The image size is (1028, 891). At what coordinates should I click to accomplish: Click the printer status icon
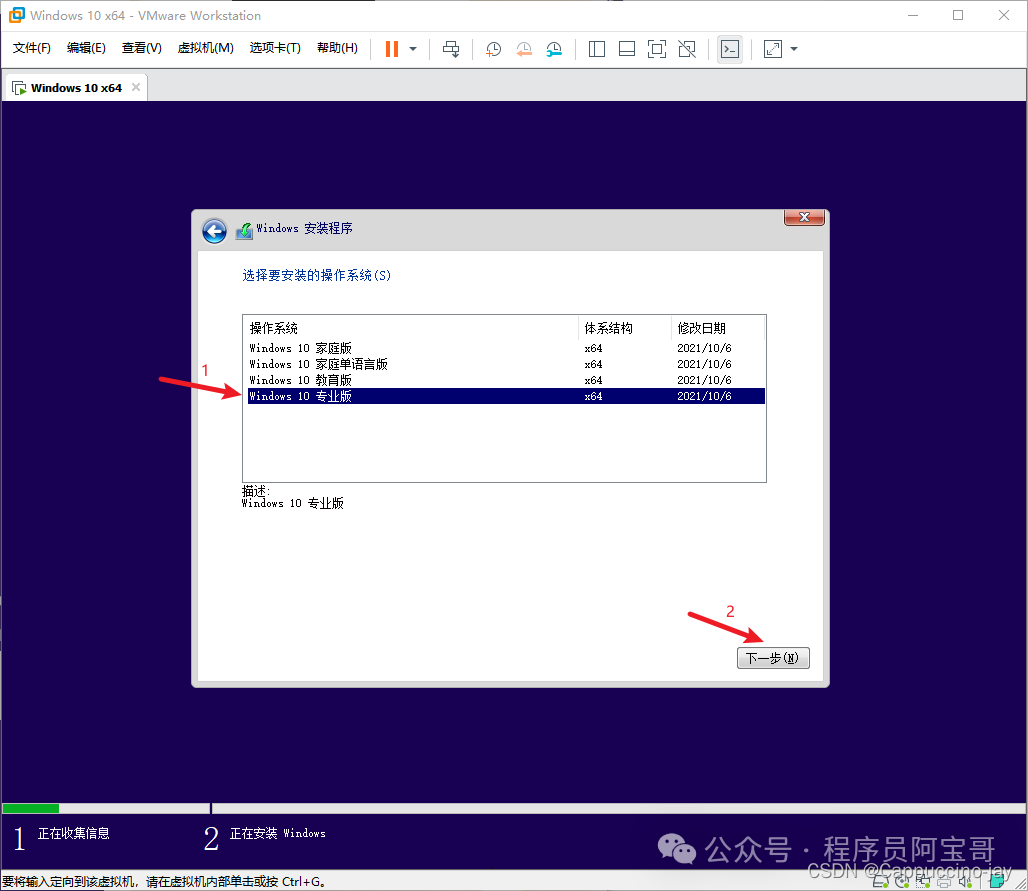[944, 881]
